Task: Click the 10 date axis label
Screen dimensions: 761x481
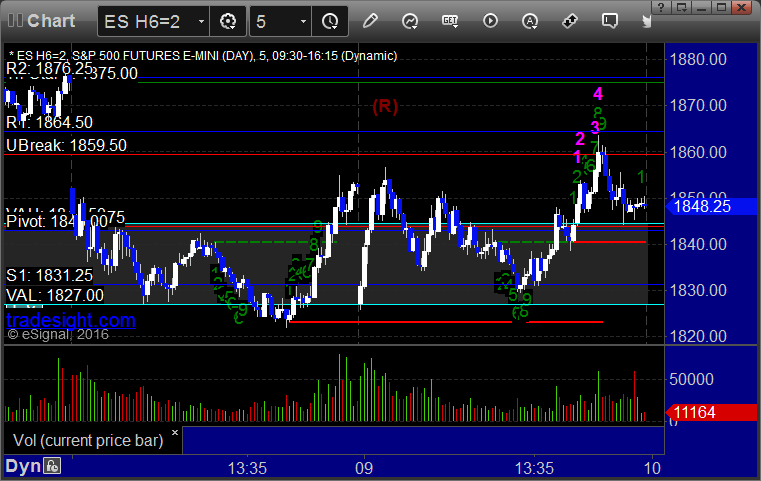Action: 652,468
